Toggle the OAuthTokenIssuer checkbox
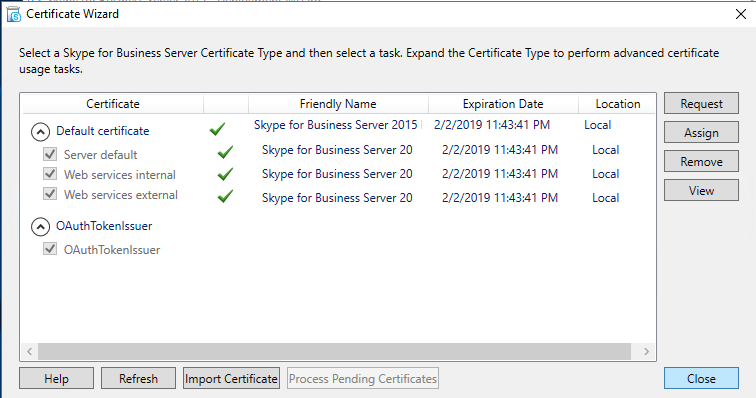This screenshot has width=756, height=398. click(50, 249)
